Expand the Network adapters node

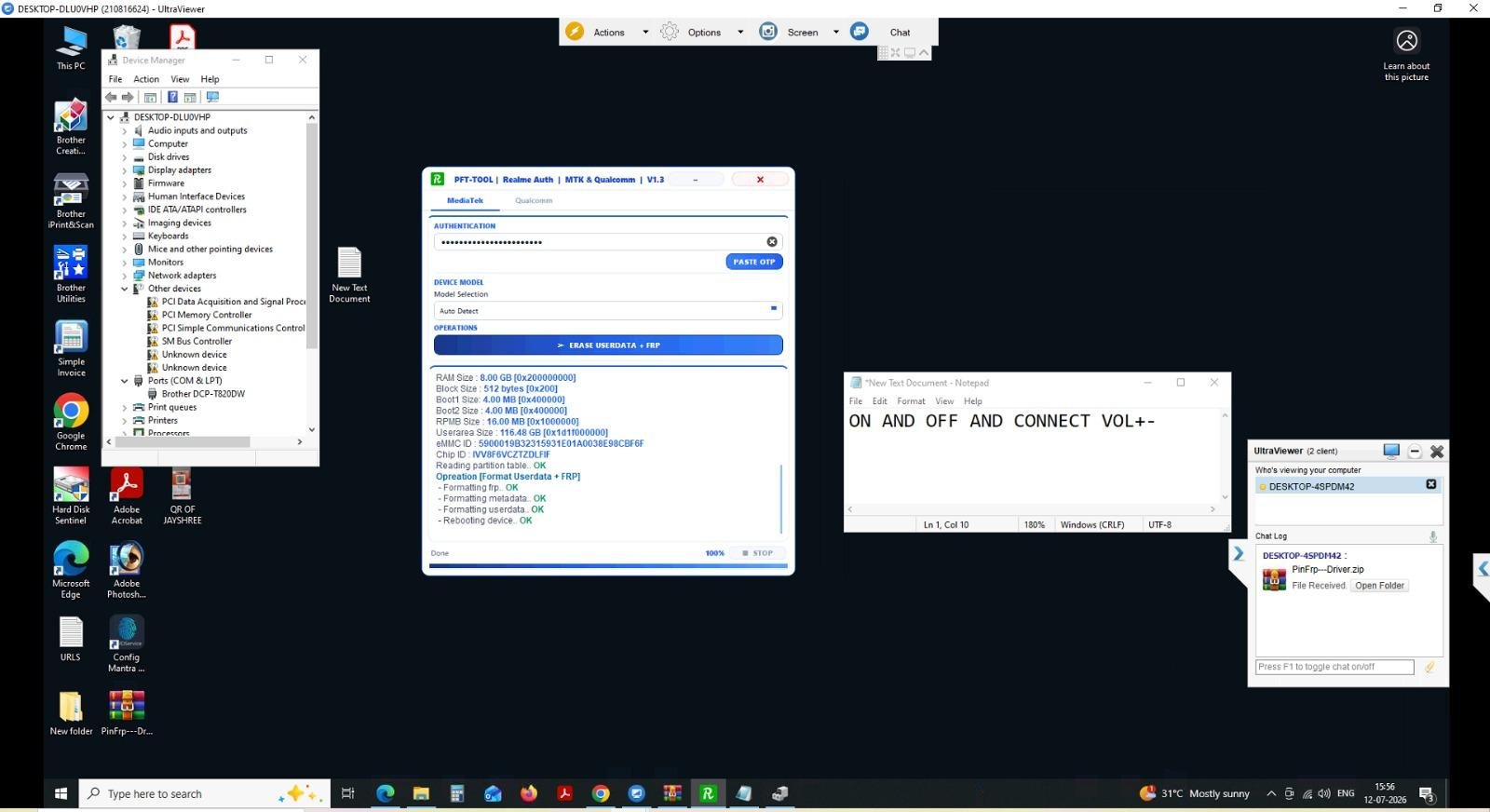point(124,276)
